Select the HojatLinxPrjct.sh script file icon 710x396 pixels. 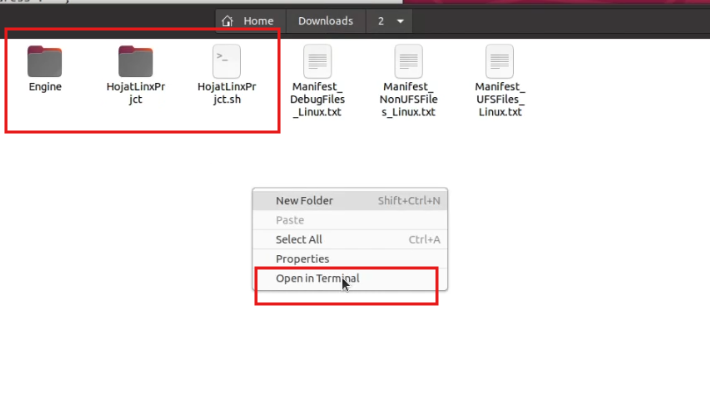pos(226,62)
